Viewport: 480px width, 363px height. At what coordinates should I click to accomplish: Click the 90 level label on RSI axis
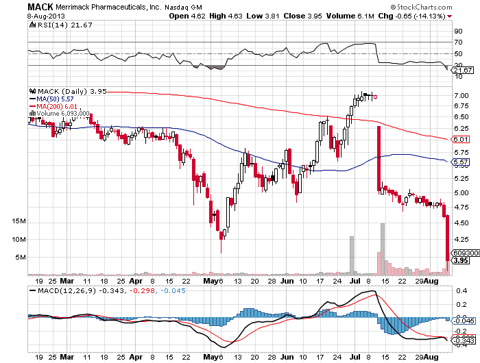458,31
